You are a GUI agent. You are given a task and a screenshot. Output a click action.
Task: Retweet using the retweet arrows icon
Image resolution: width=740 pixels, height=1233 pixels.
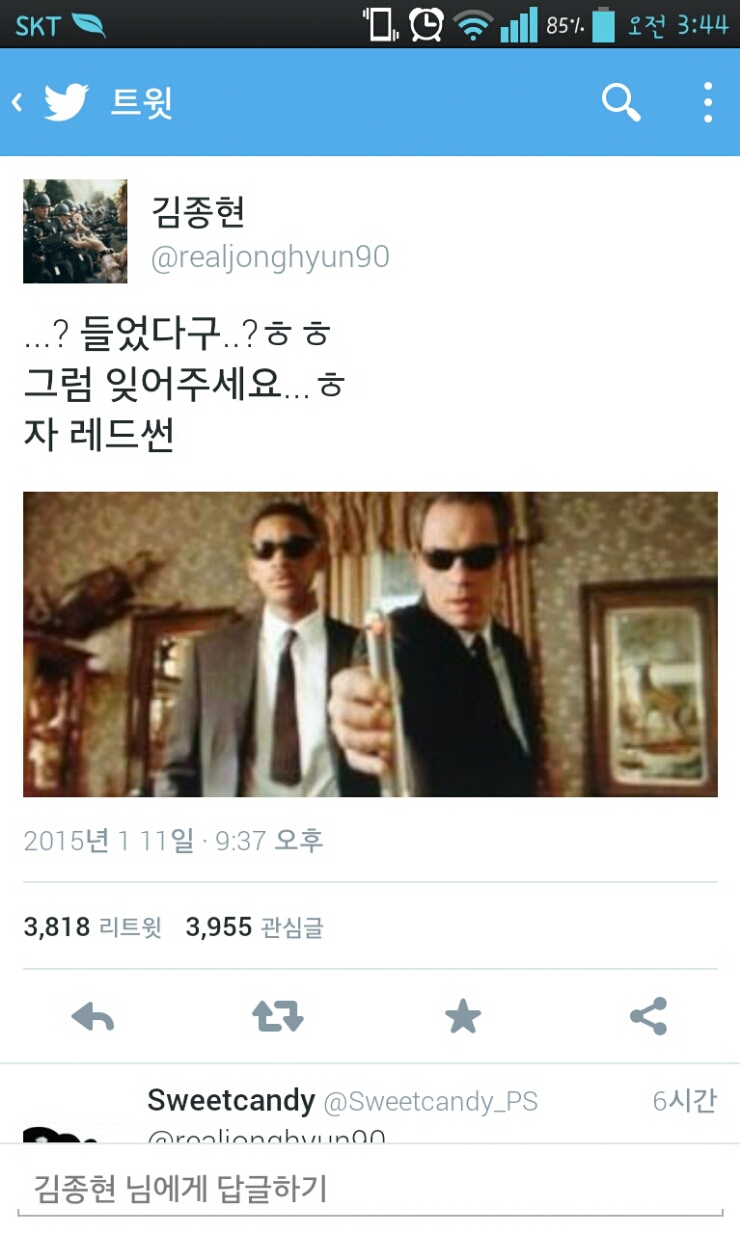click(277, 1017)
